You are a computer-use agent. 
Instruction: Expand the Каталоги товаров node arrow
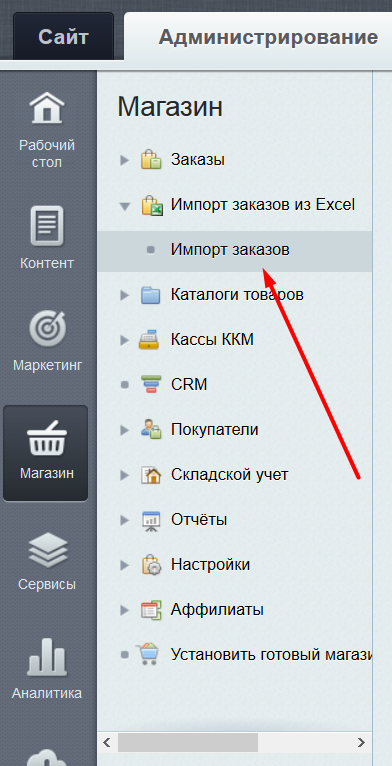tap(125, 295)
